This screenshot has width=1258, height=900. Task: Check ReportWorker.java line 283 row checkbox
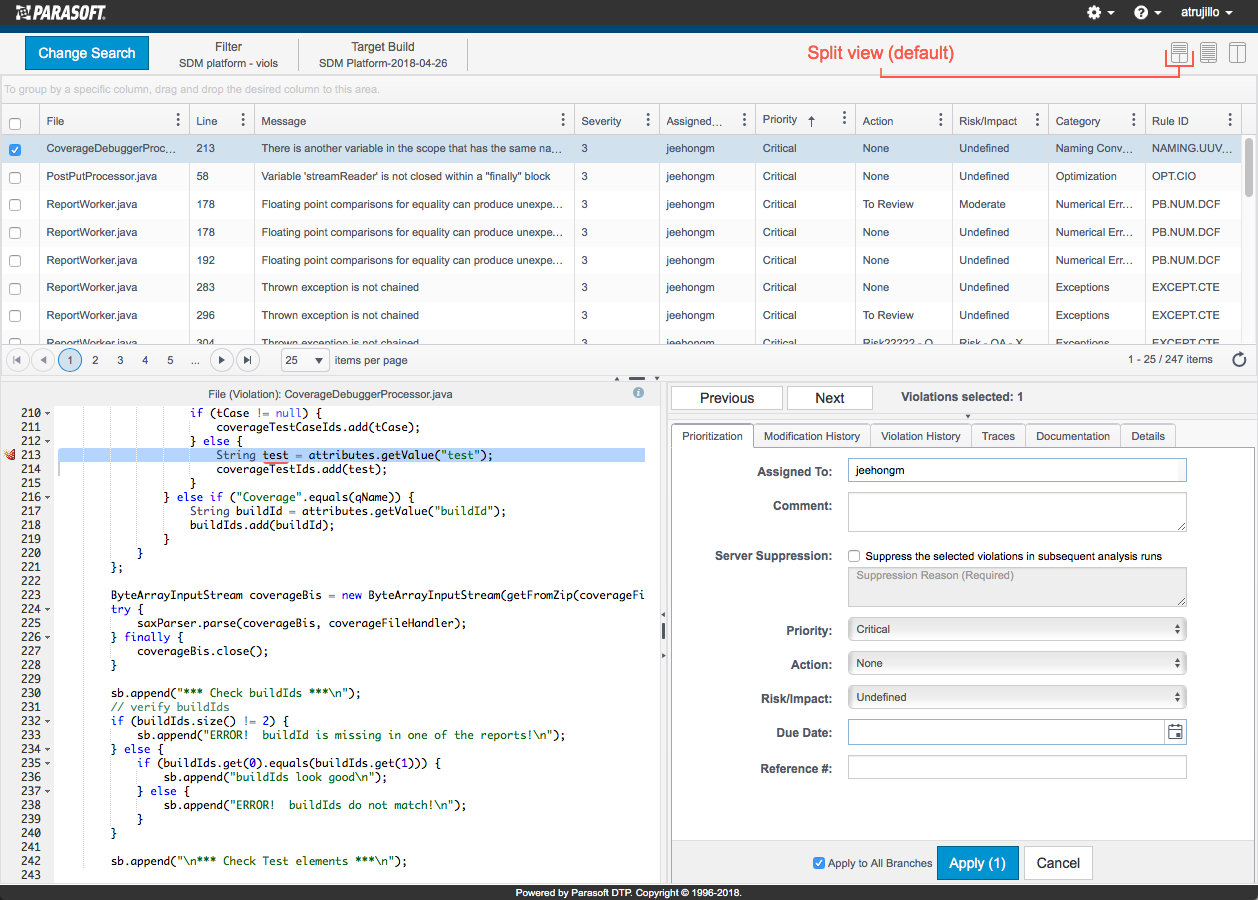coord(15,289)
